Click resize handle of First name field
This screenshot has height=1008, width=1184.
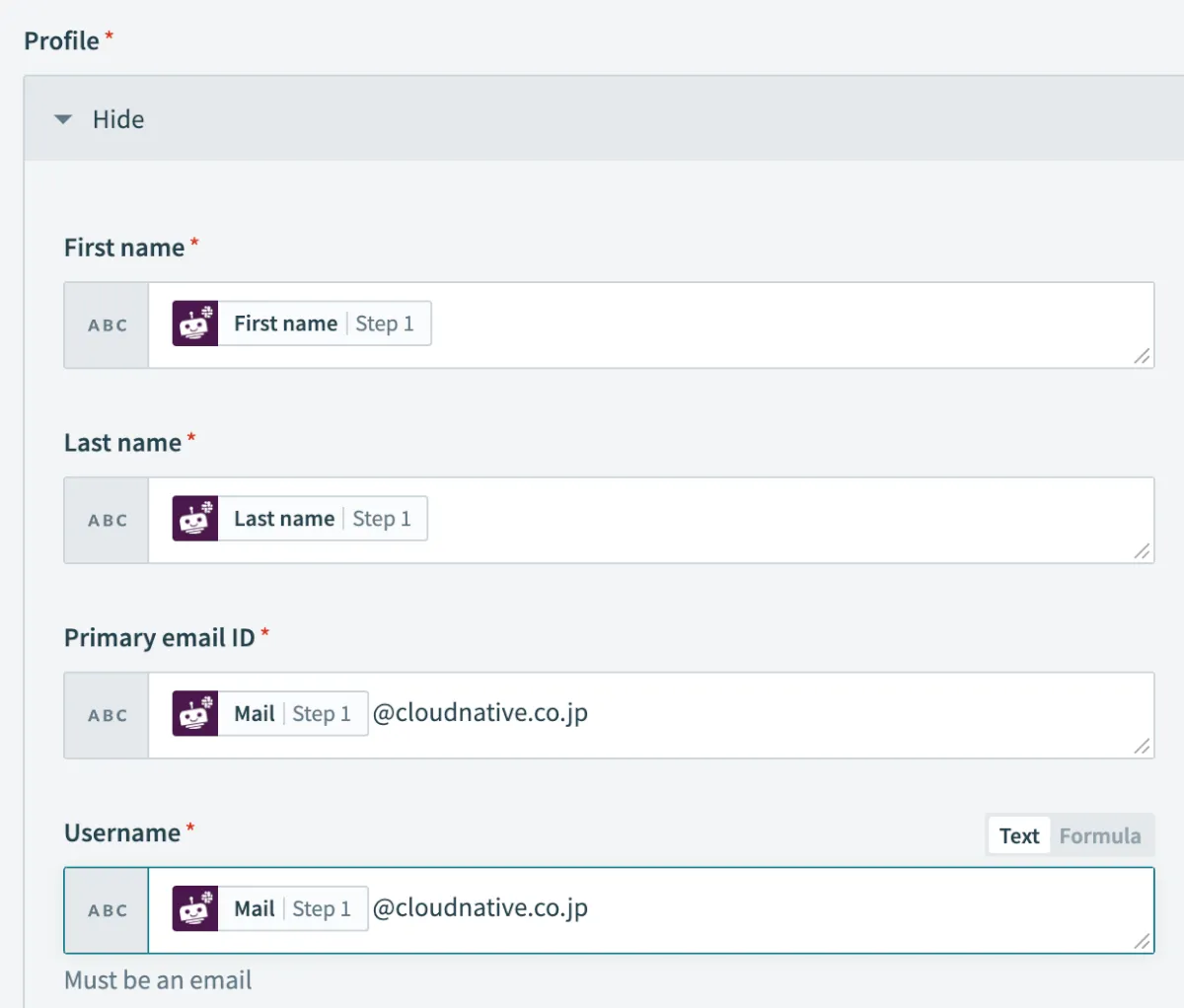pyautogui.click(x=1142, y=356)
